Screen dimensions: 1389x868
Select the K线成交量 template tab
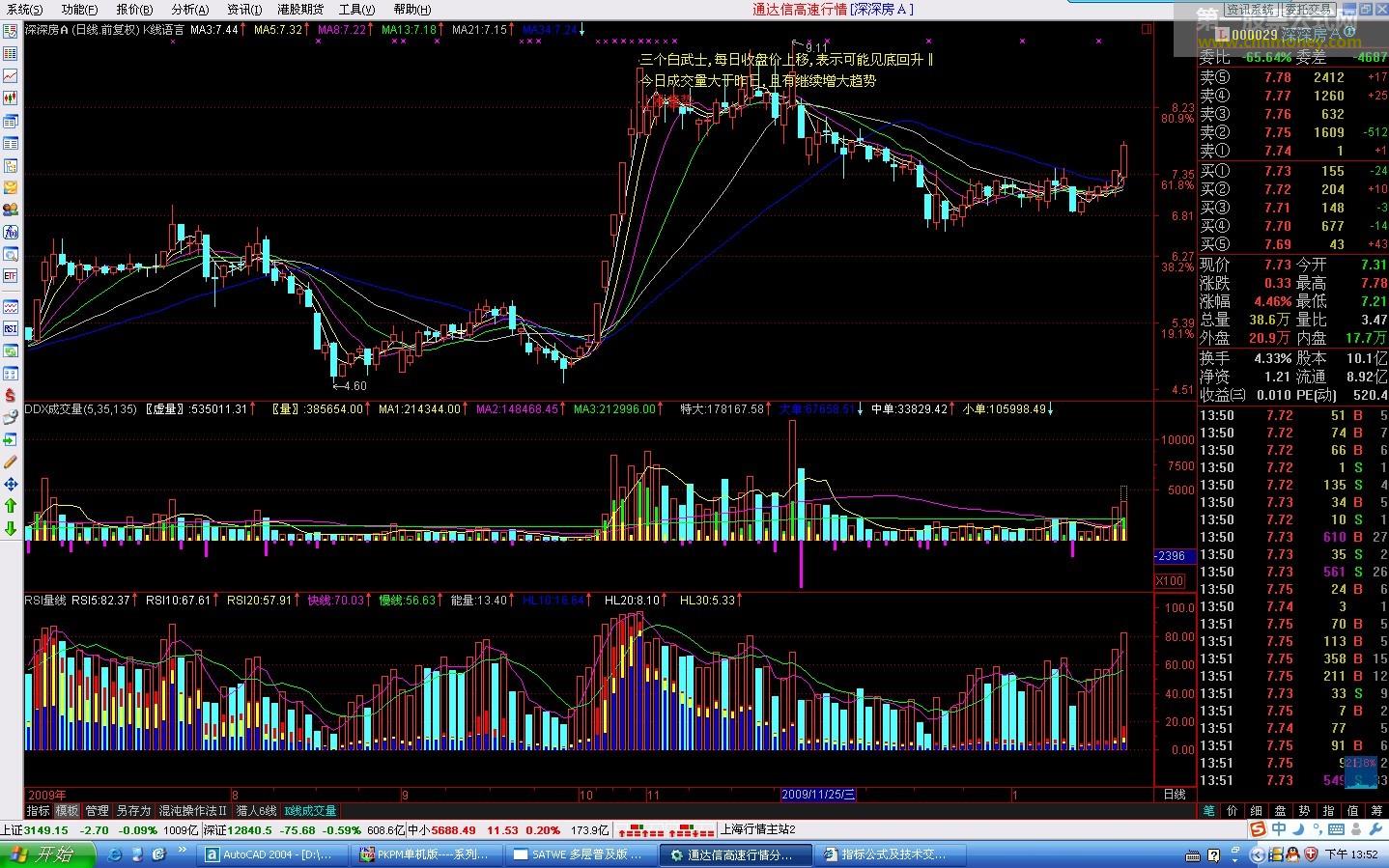[x=310, y=811]
